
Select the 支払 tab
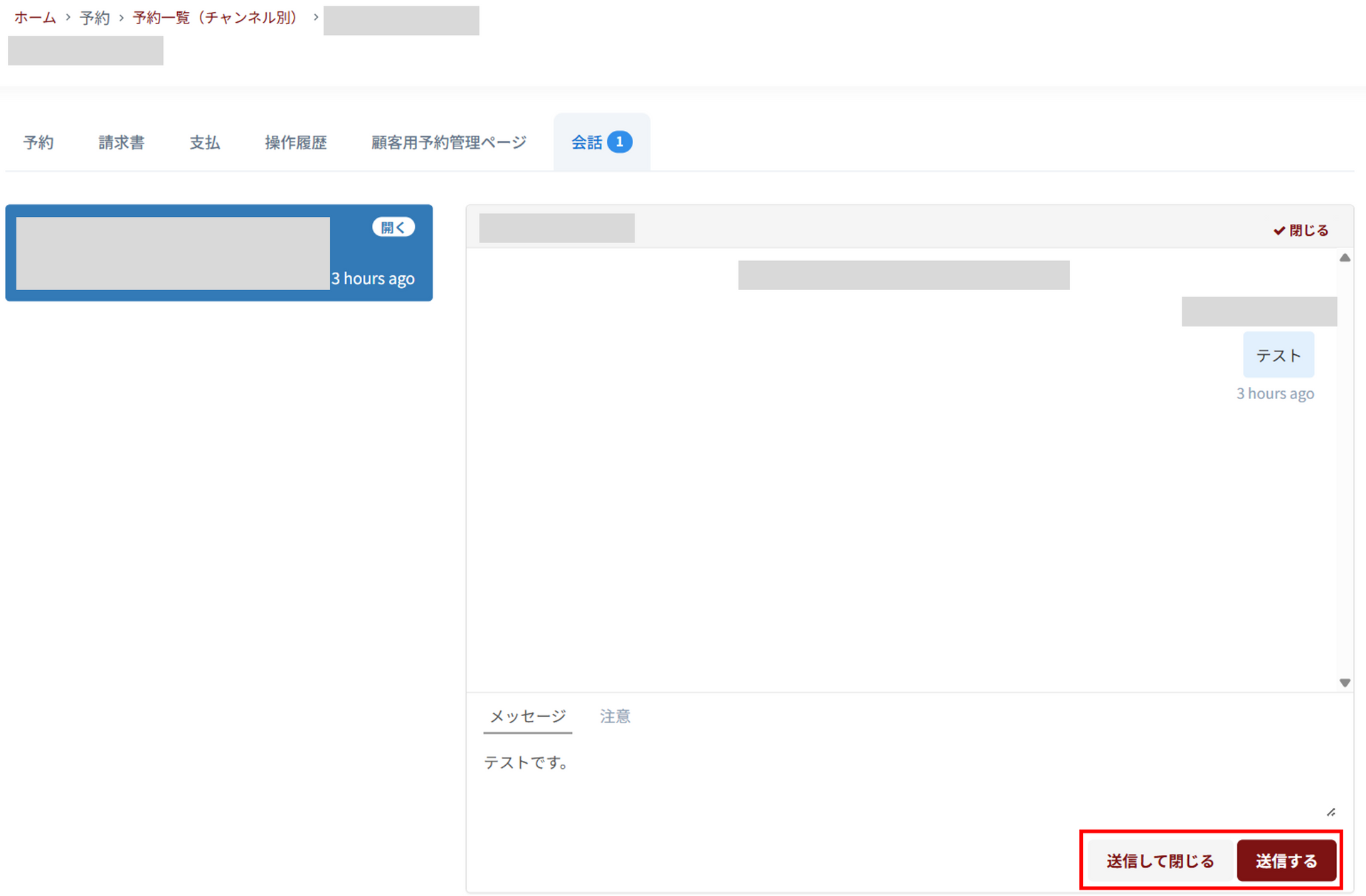(205, 142)
